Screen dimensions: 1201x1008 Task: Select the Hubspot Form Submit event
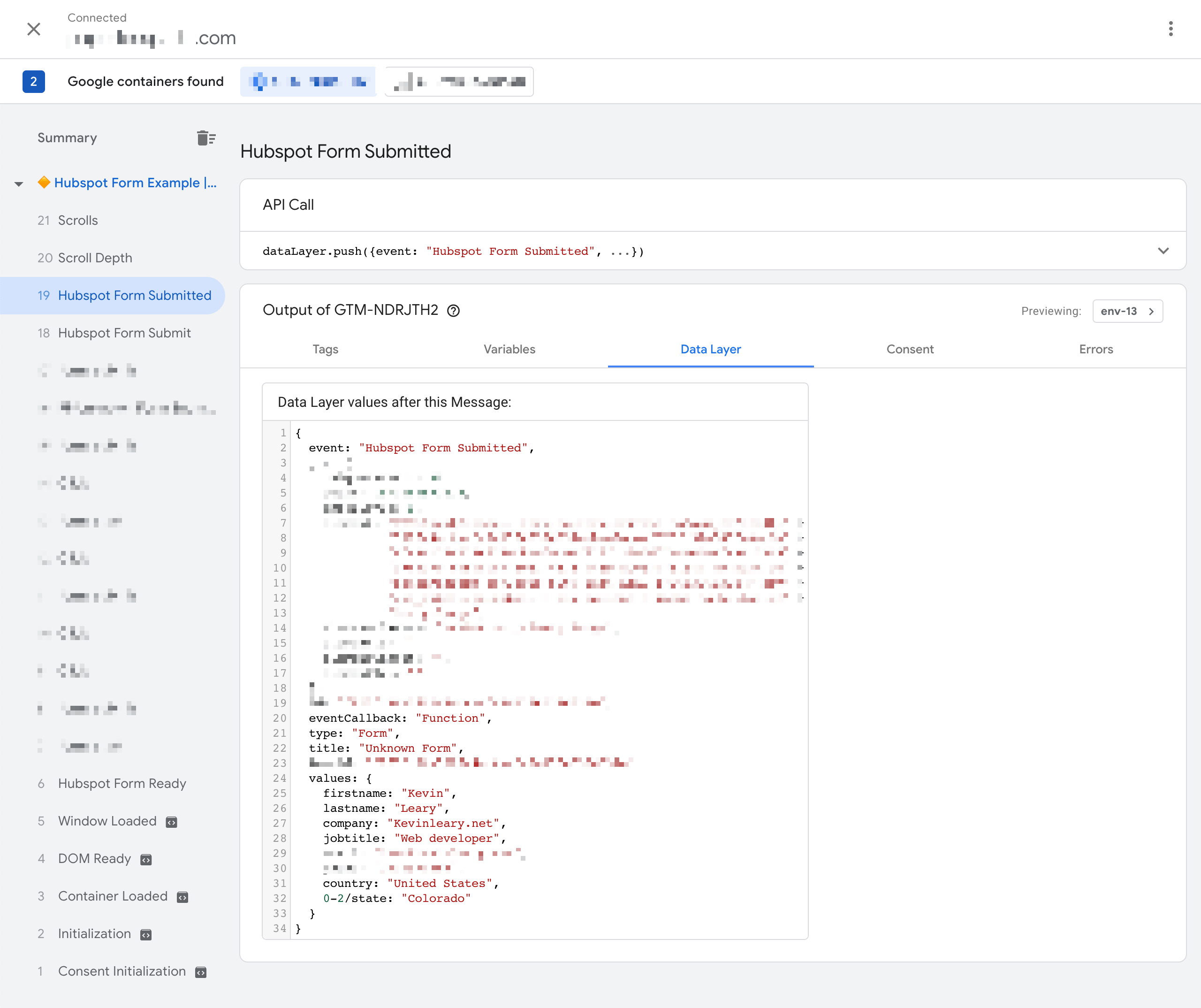(125, 332)
